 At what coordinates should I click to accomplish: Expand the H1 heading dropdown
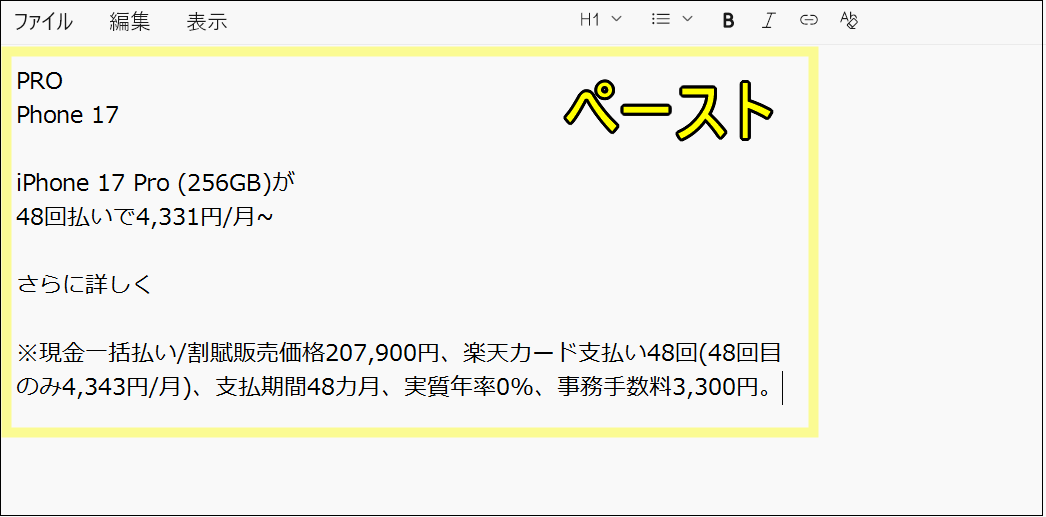coord(601,20)
